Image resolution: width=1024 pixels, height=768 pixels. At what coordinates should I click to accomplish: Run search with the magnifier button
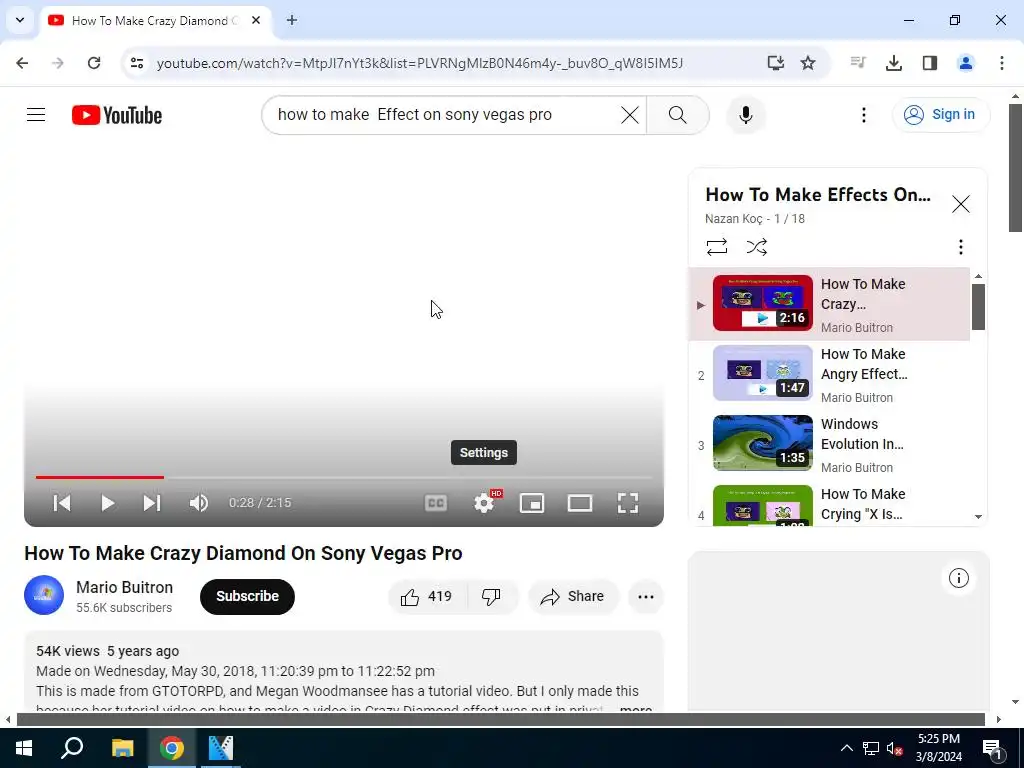pyautogui.click(x=678, y=115)
